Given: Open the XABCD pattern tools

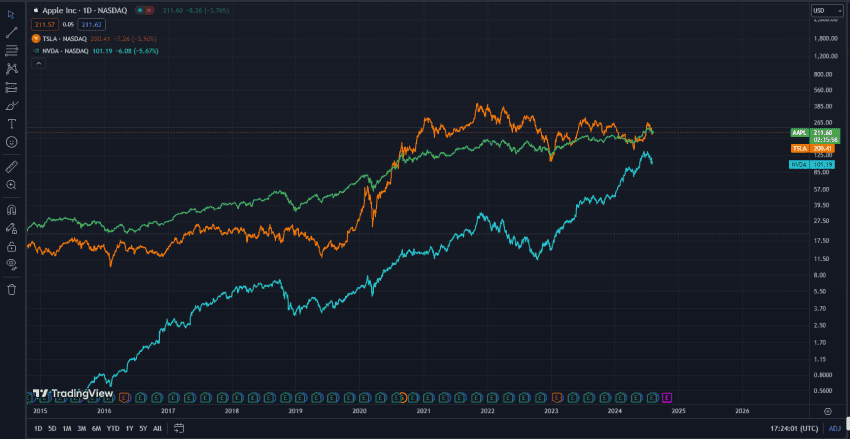Looking at the screenshot, I should [11, 69].
